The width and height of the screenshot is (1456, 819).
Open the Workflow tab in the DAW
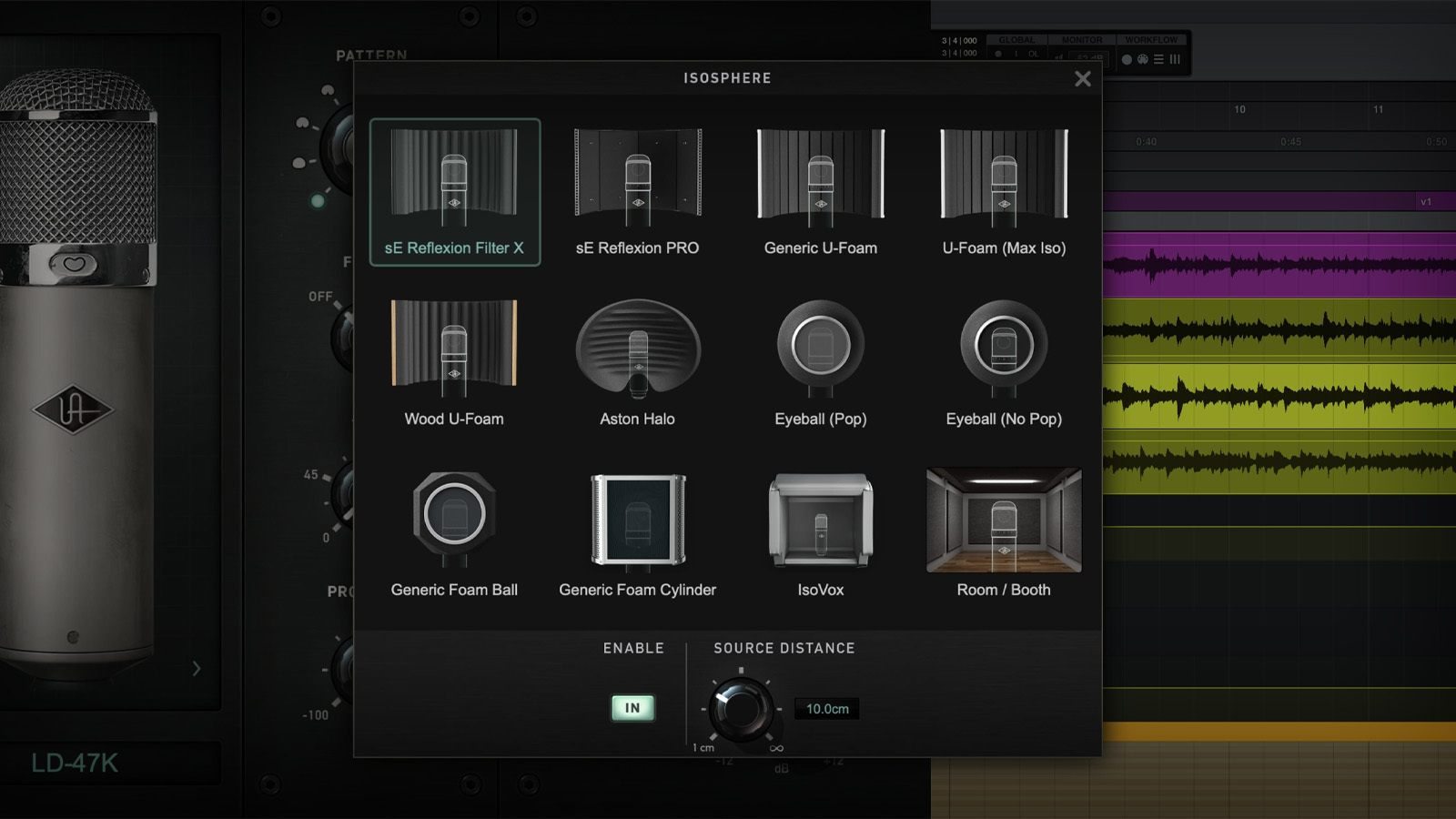point(1151,40)
